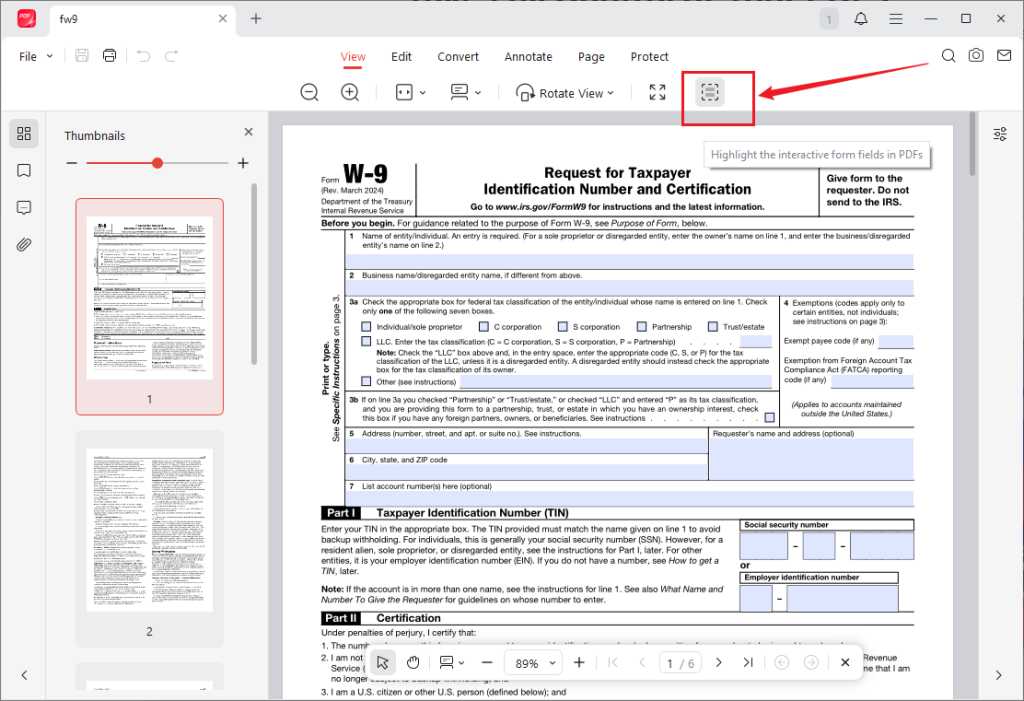Click the Undo arrow
The width and height of the screenshot is (1024, 701).
144,56
